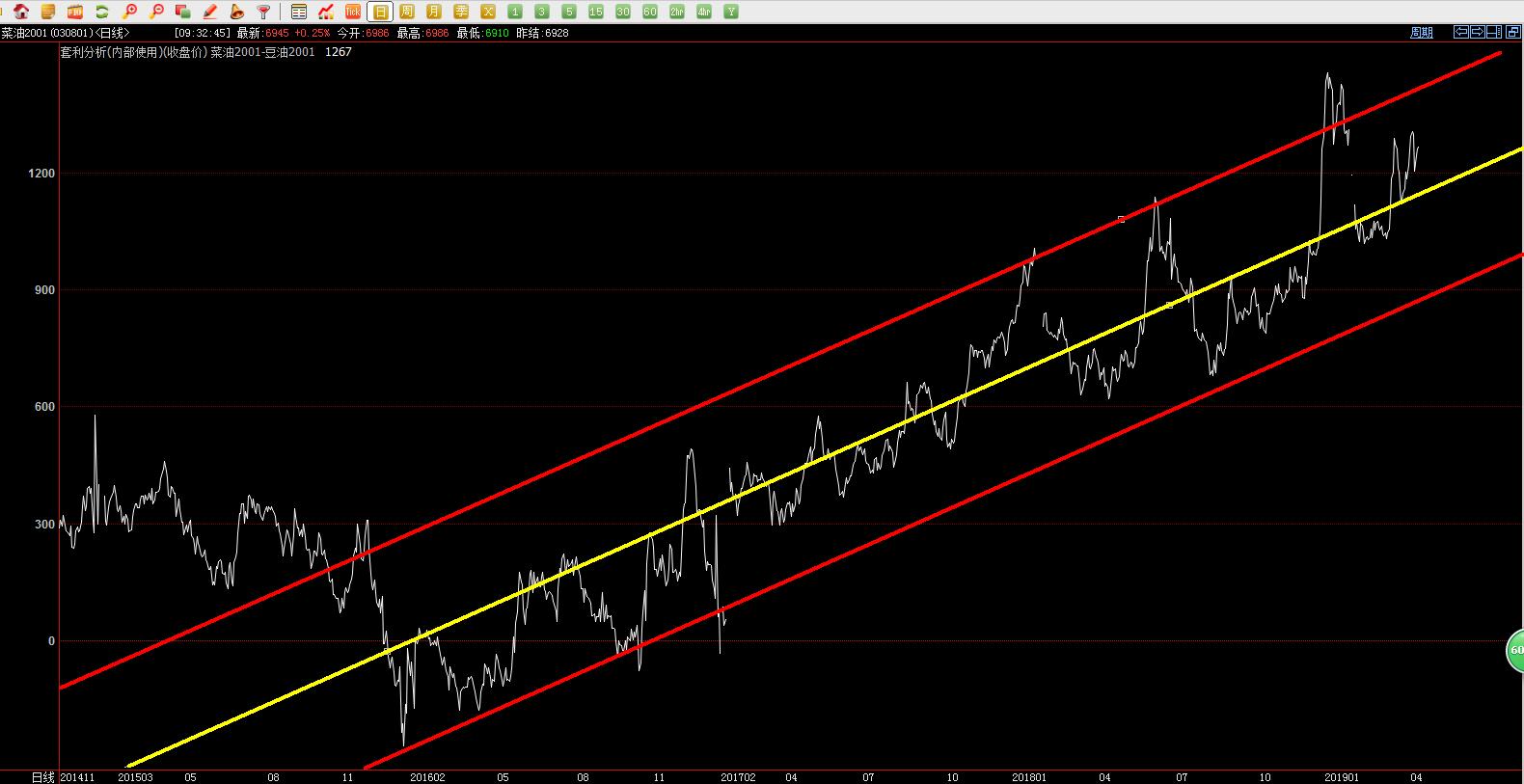The height and width of the screenshot is (784, 1524).
Task: Switch to quarterly (季) period
Action: coord(461,12)
